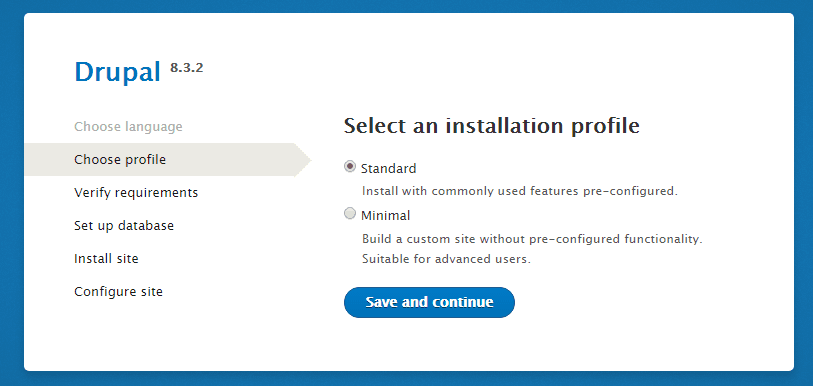Image resolution: width=813 pixels, height=386 pixels.
Task: Go to the Configure site step
Action: (118, 292)
